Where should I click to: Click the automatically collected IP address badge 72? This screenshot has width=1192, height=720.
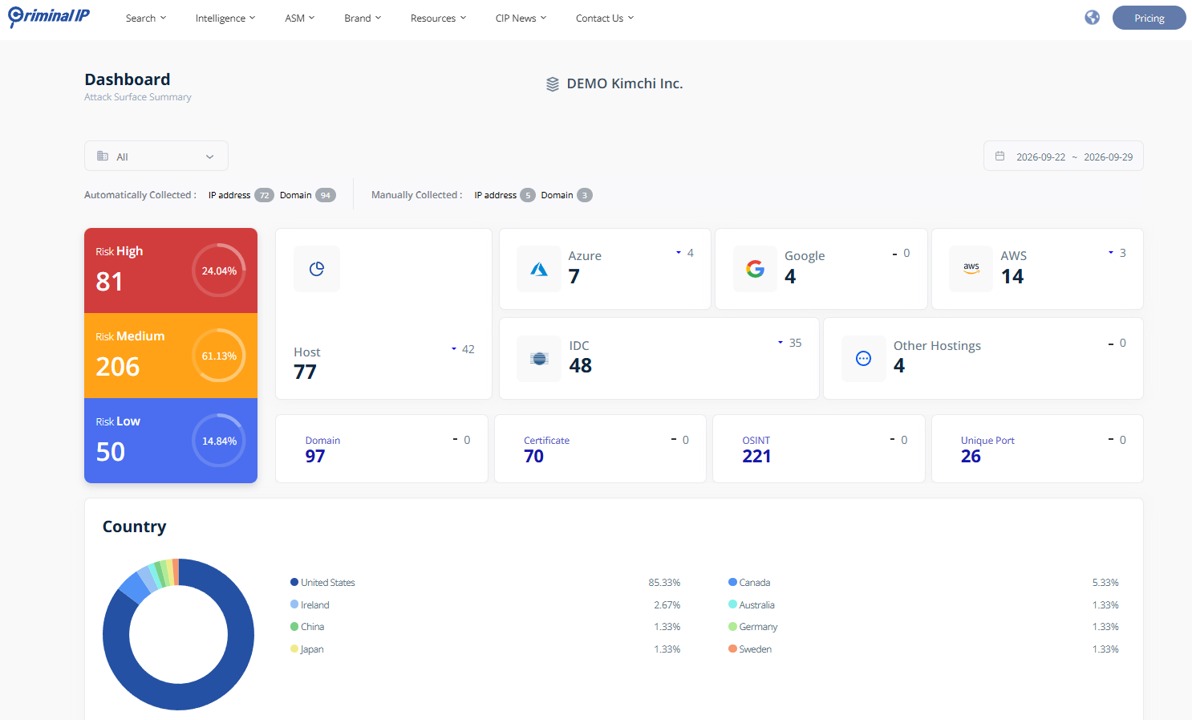point(264,195)
